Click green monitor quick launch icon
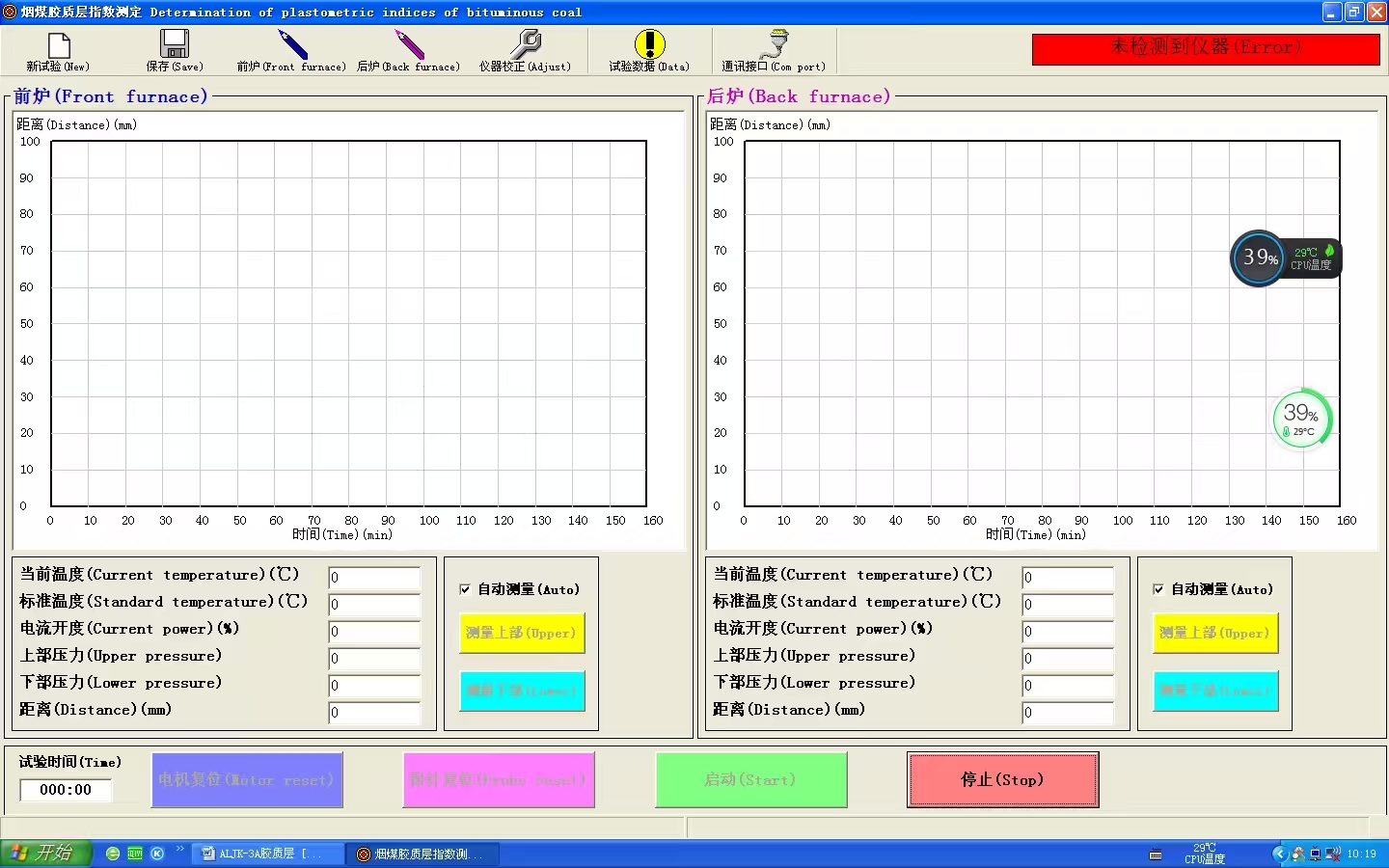Image resolution: width=1389 pixels, height=868 pixels. click(x=135, y=854)
